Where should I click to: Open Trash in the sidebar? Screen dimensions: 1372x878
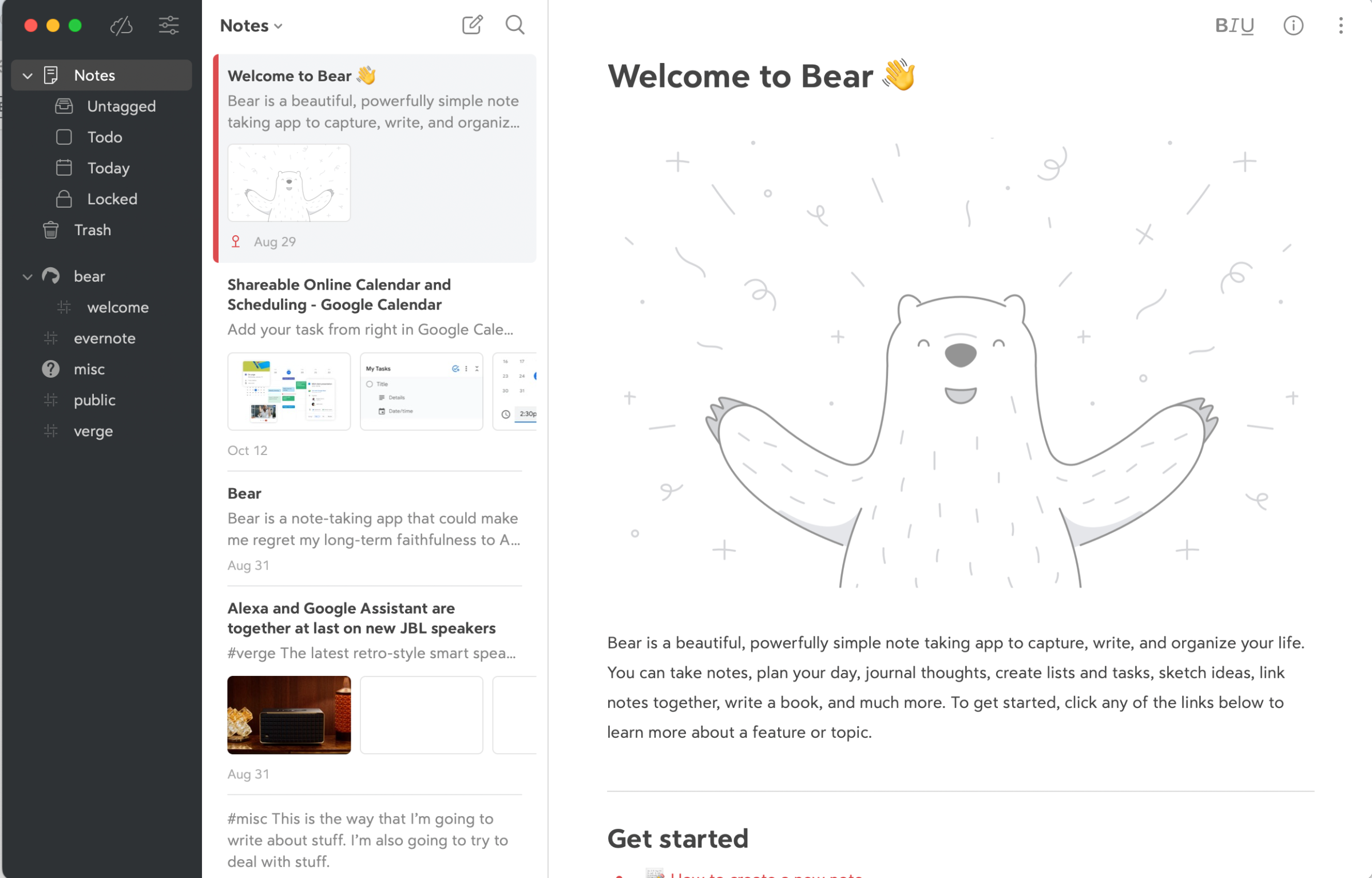click(93, 230)
